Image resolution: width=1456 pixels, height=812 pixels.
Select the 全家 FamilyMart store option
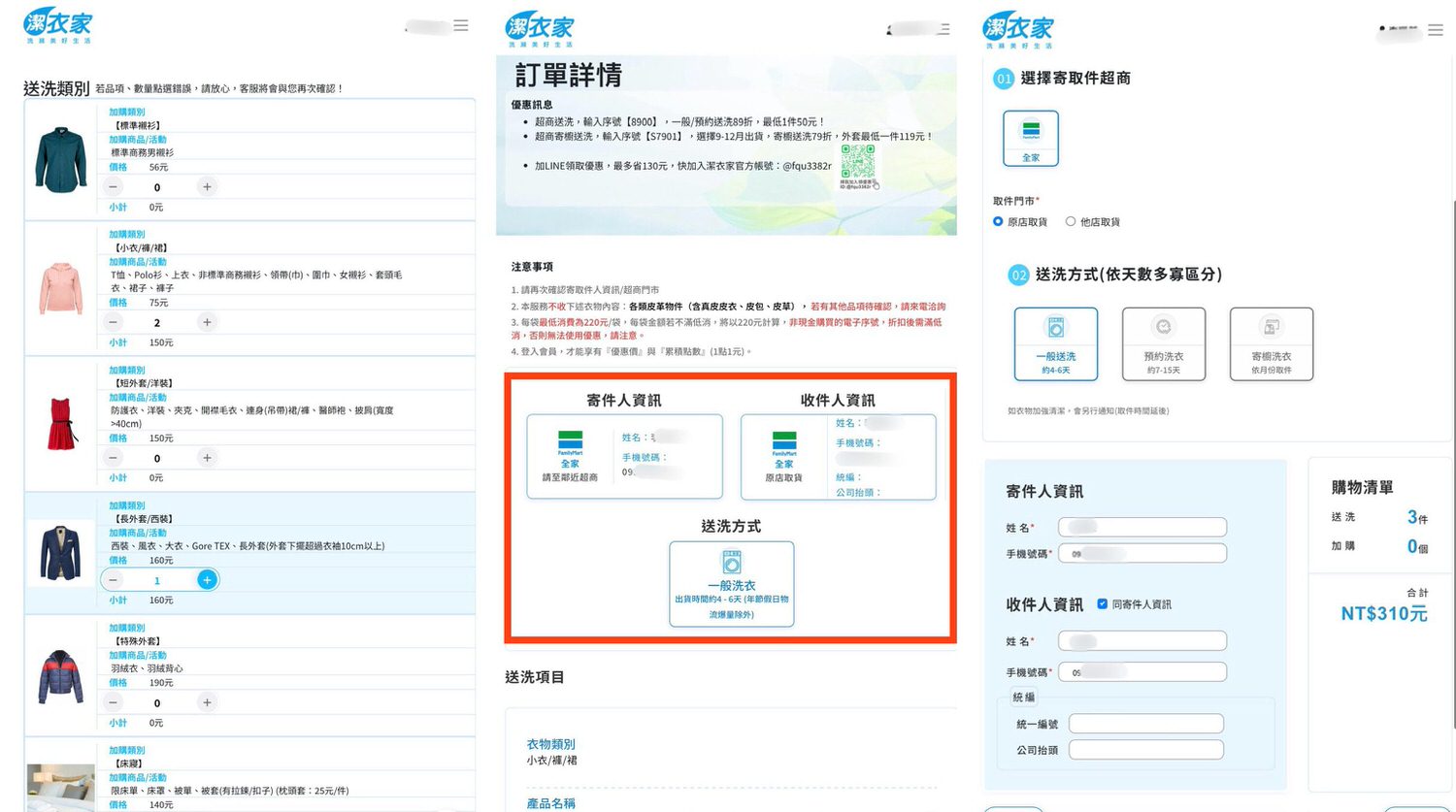(x=1031, y=138)
